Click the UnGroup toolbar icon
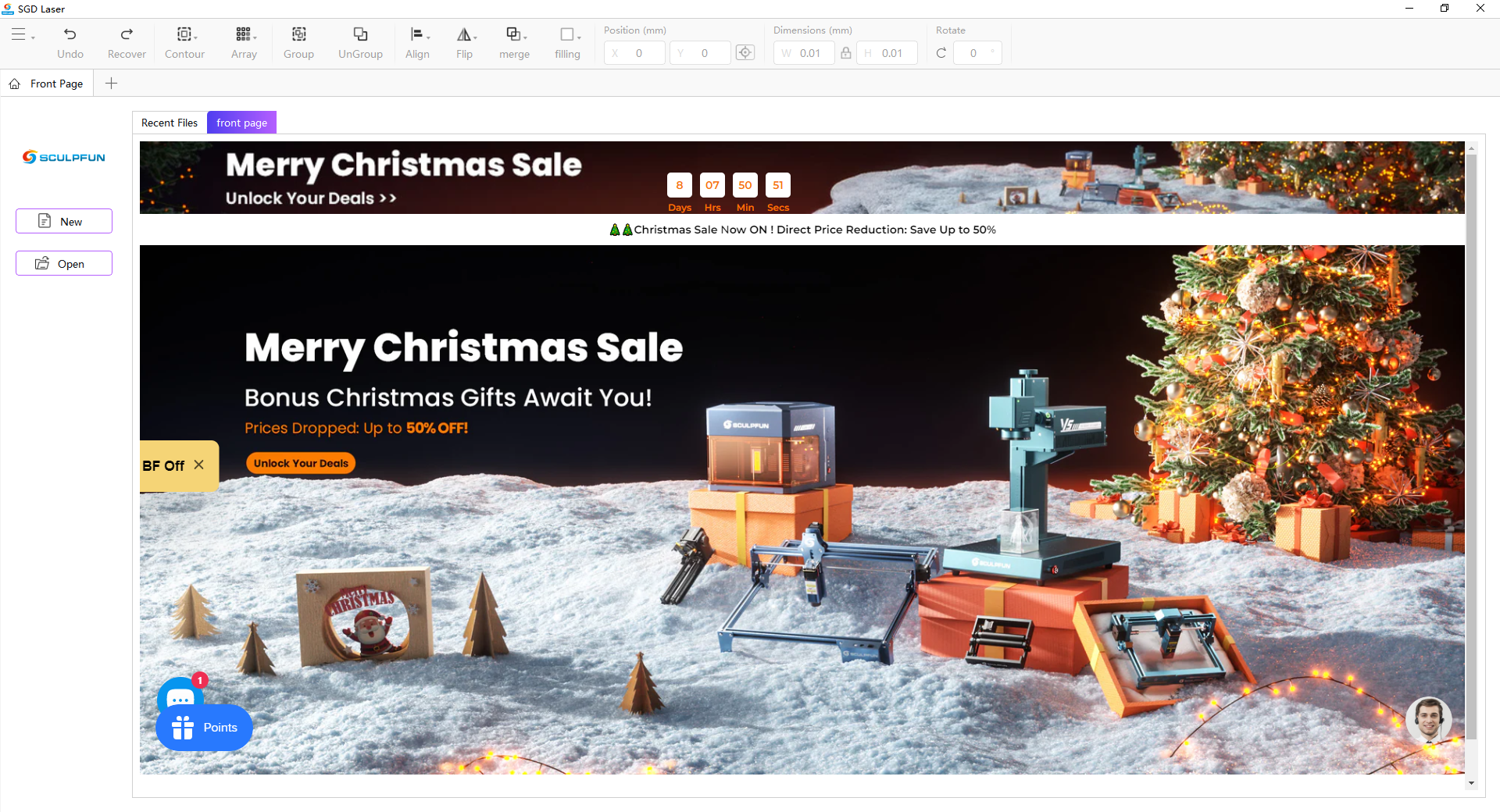The image size is (1500, 812). (x=360, y=34)
